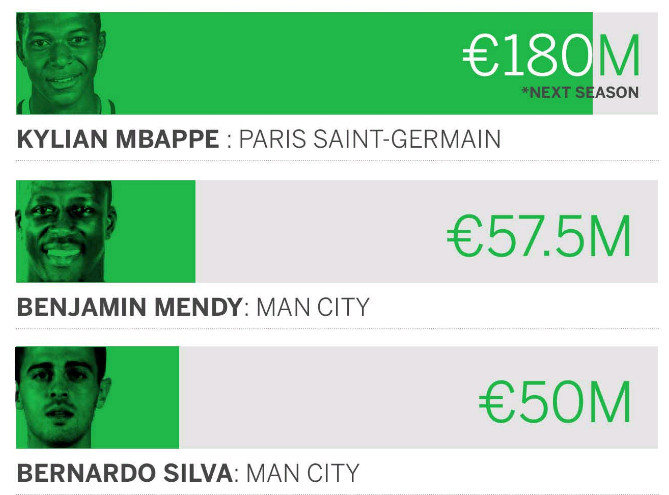Screen dimensions: 669x495
Task: Click the BENJAMIN MENDY name label
Action: (130, 307)
